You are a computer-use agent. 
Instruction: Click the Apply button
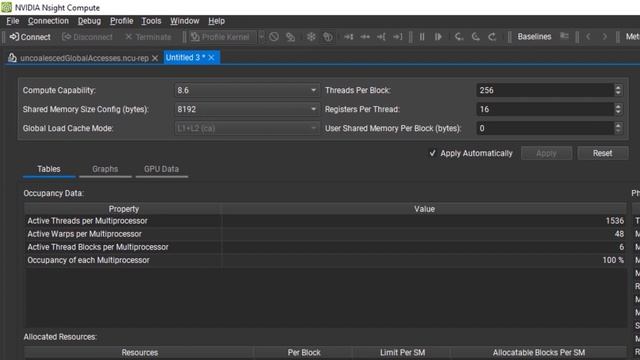(546, 153)
